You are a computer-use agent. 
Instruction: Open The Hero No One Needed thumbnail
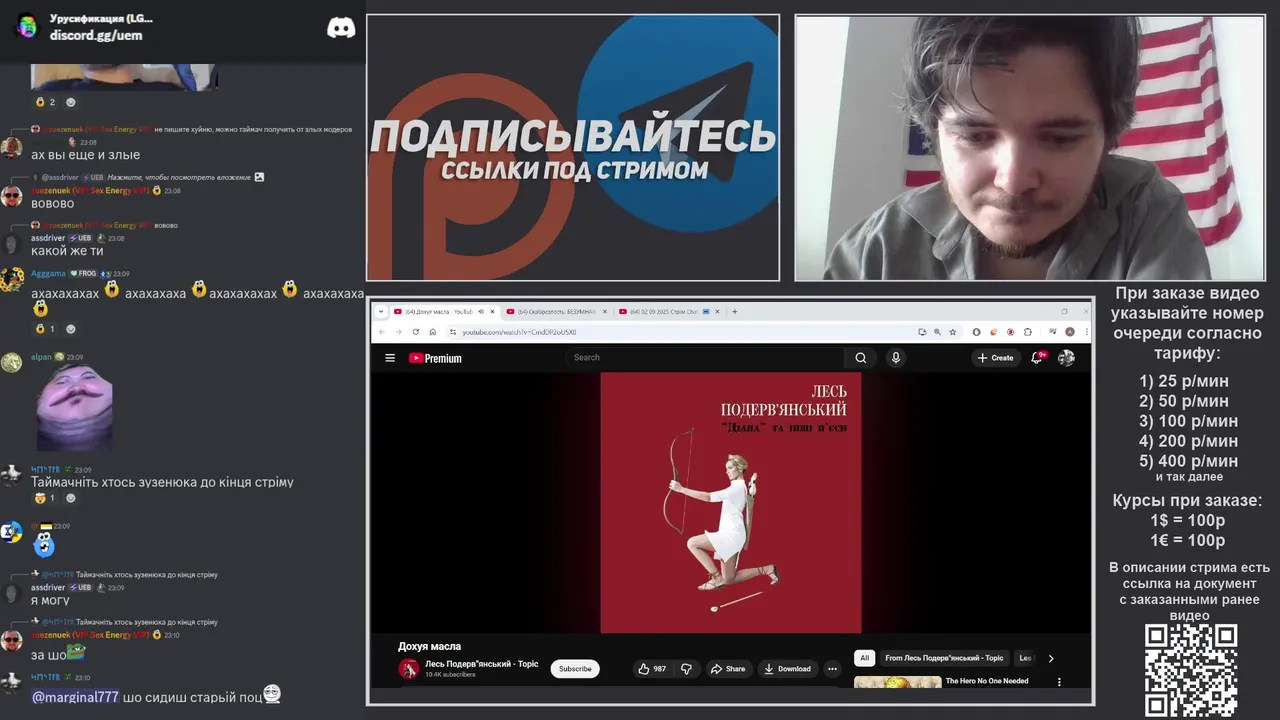(897, 683)
